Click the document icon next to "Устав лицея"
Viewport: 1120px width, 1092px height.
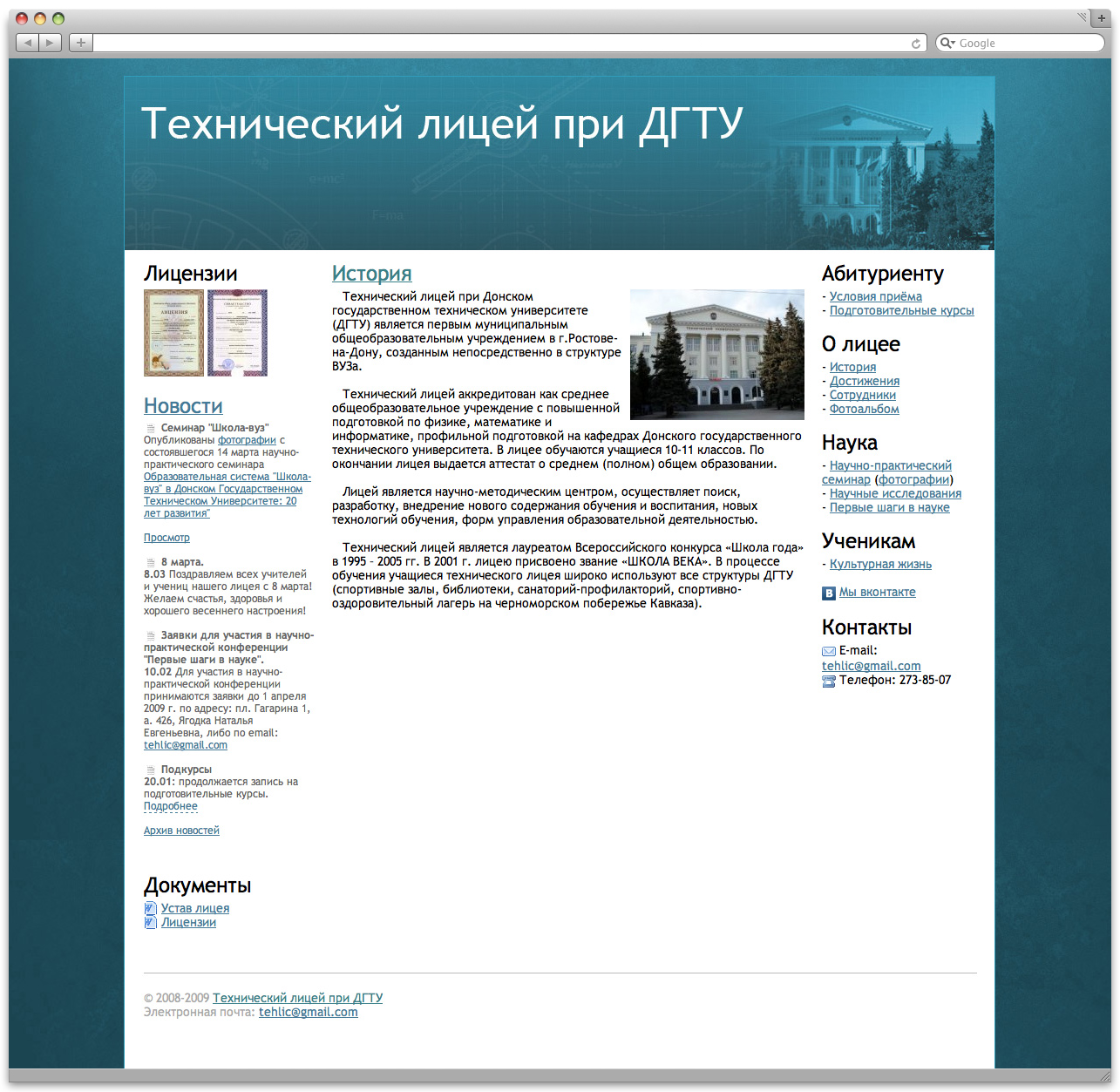pyautogui.click(x=150, y=908)
